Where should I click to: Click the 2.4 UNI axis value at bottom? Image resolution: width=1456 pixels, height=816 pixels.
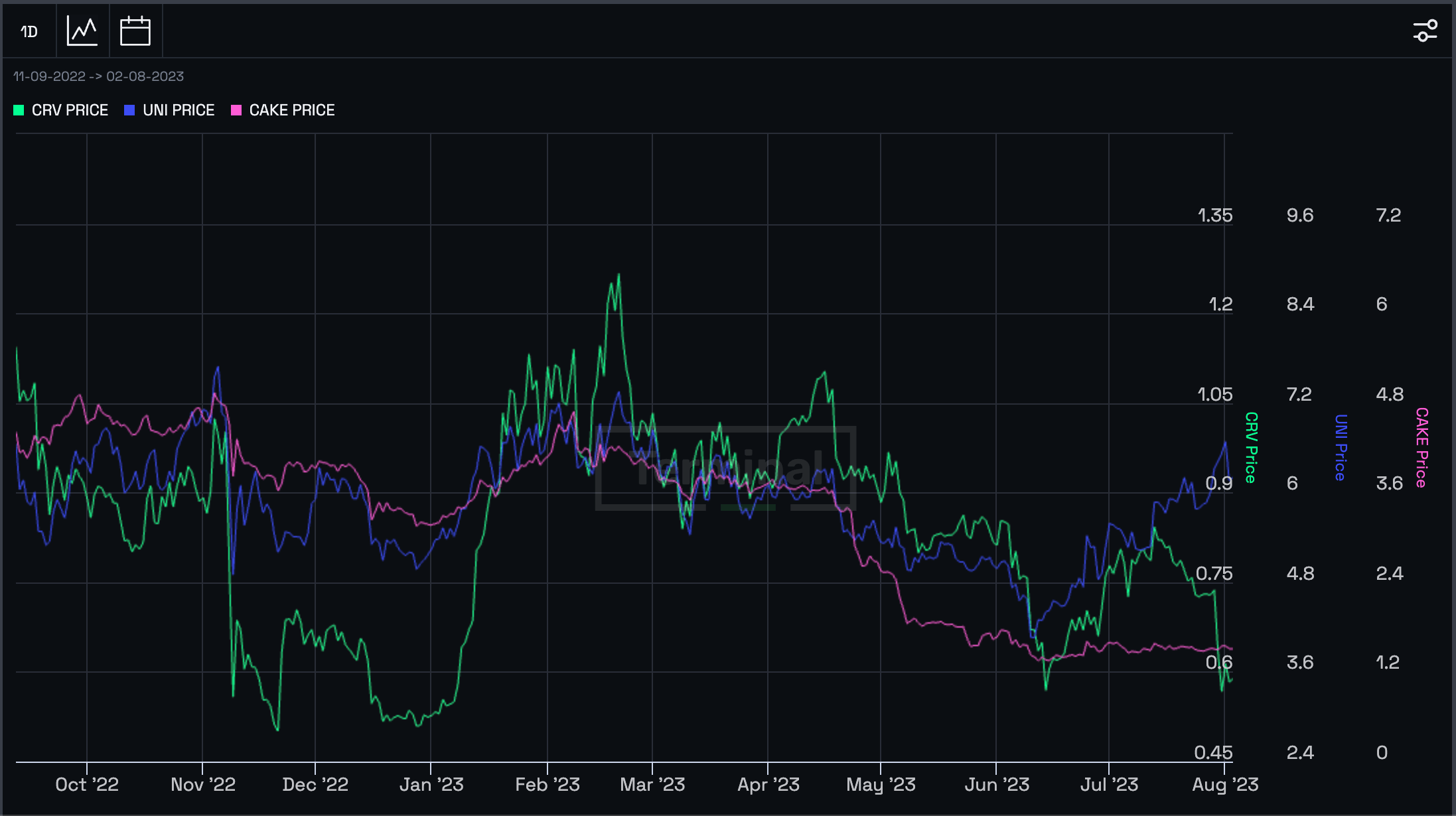click(x=1300, y=752)
